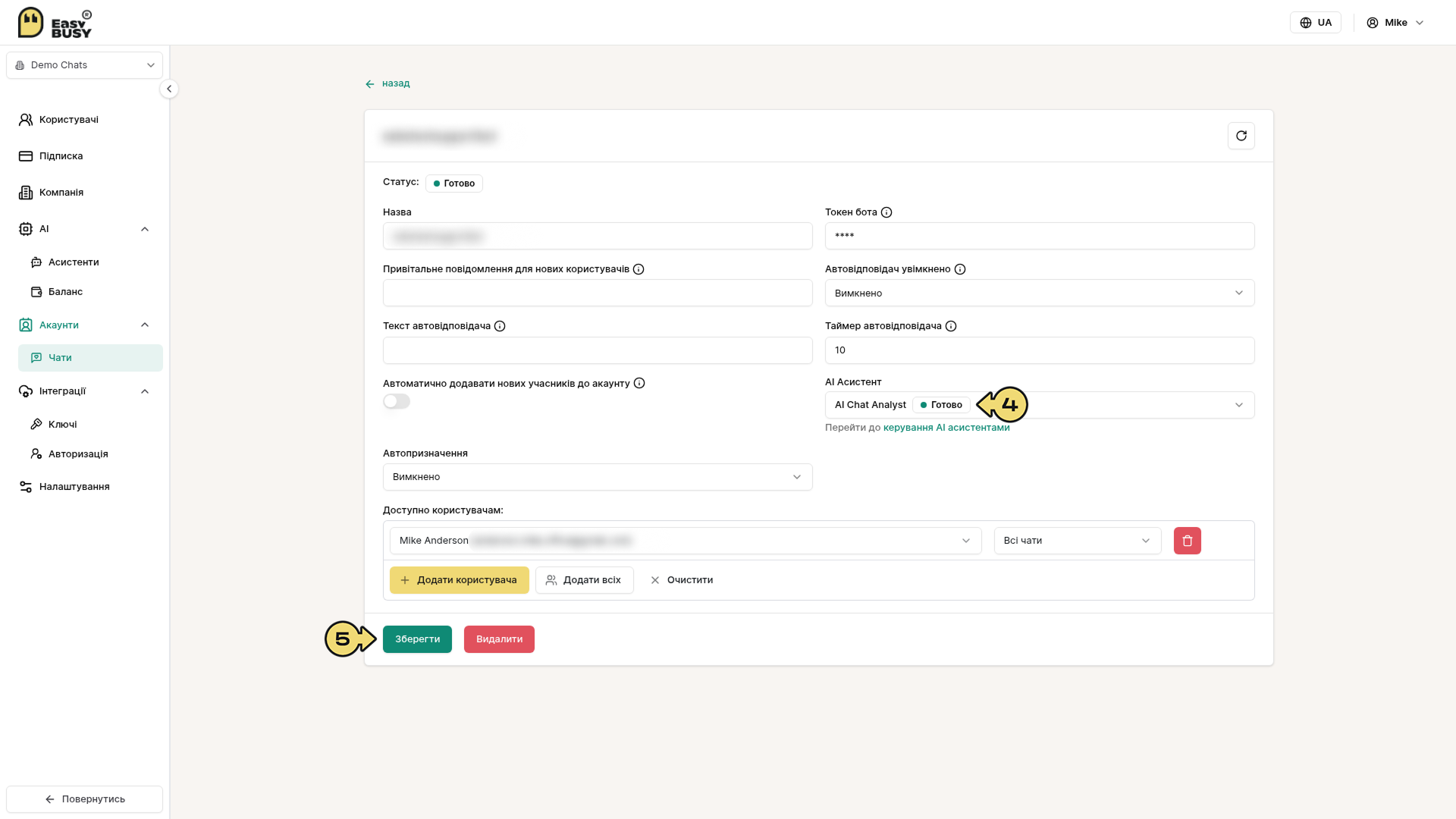The image size is (1456, 819).
Task: Click the Зберегти button
Action: click(417, 639)
